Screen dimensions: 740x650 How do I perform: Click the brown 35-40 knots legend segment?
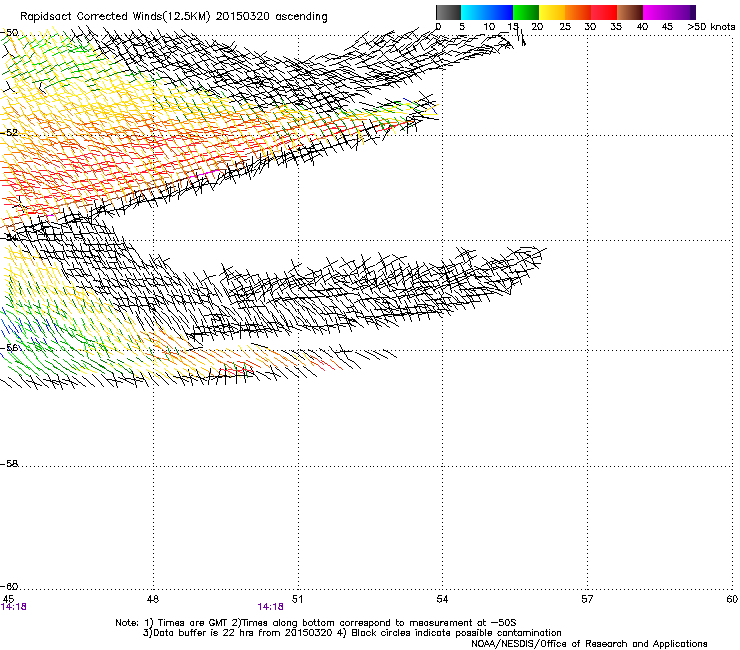pos(630,12)
